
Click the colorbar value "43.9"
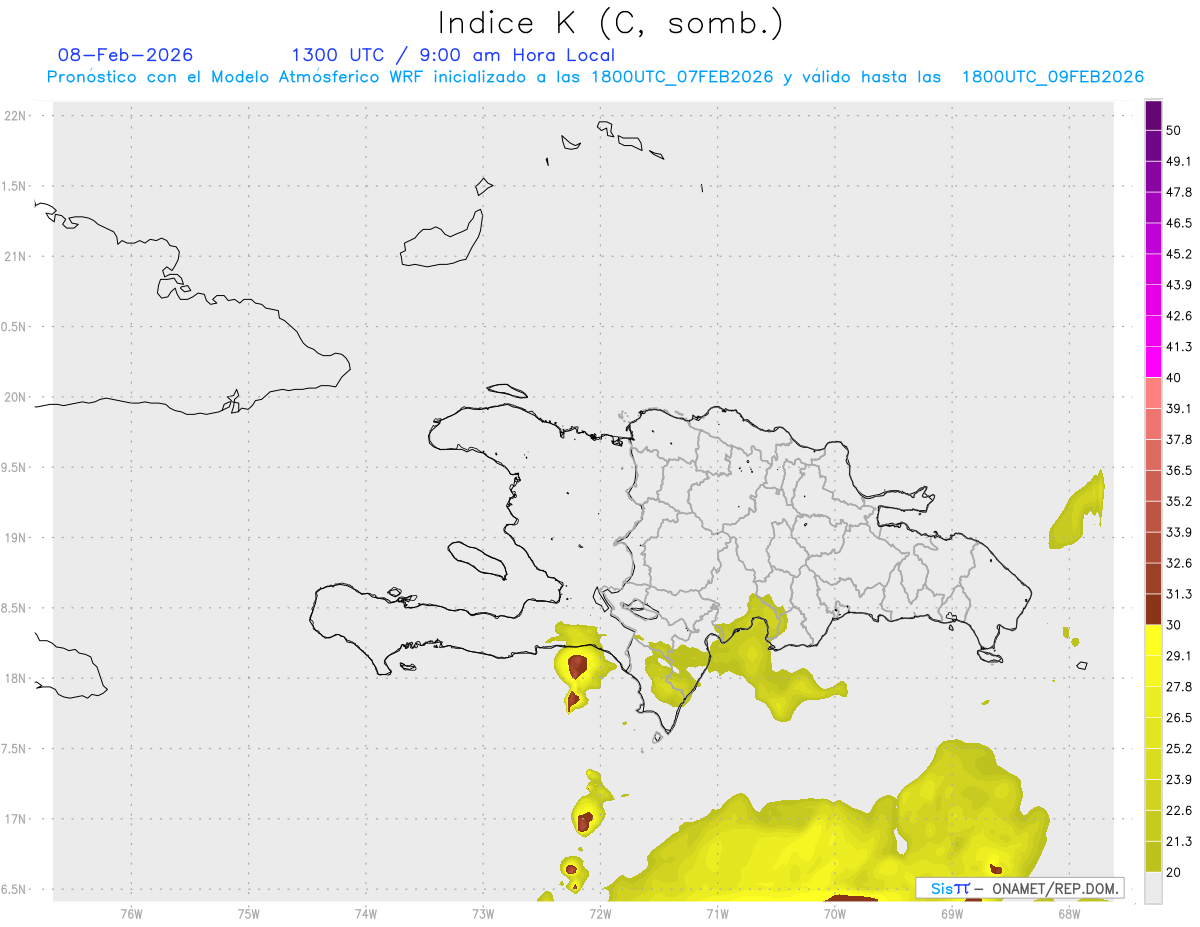pyautogui.click(x=1179, y=285)
